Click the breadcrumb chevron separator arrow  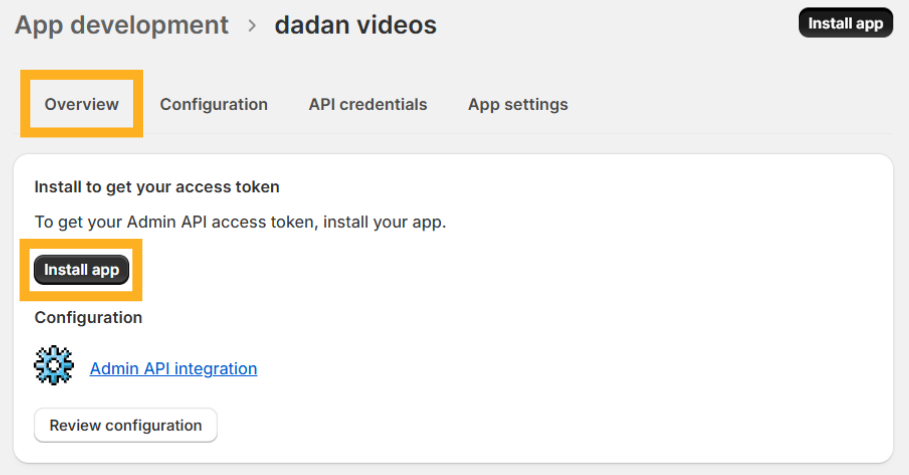pyautogui.click(x=252, y=25)
